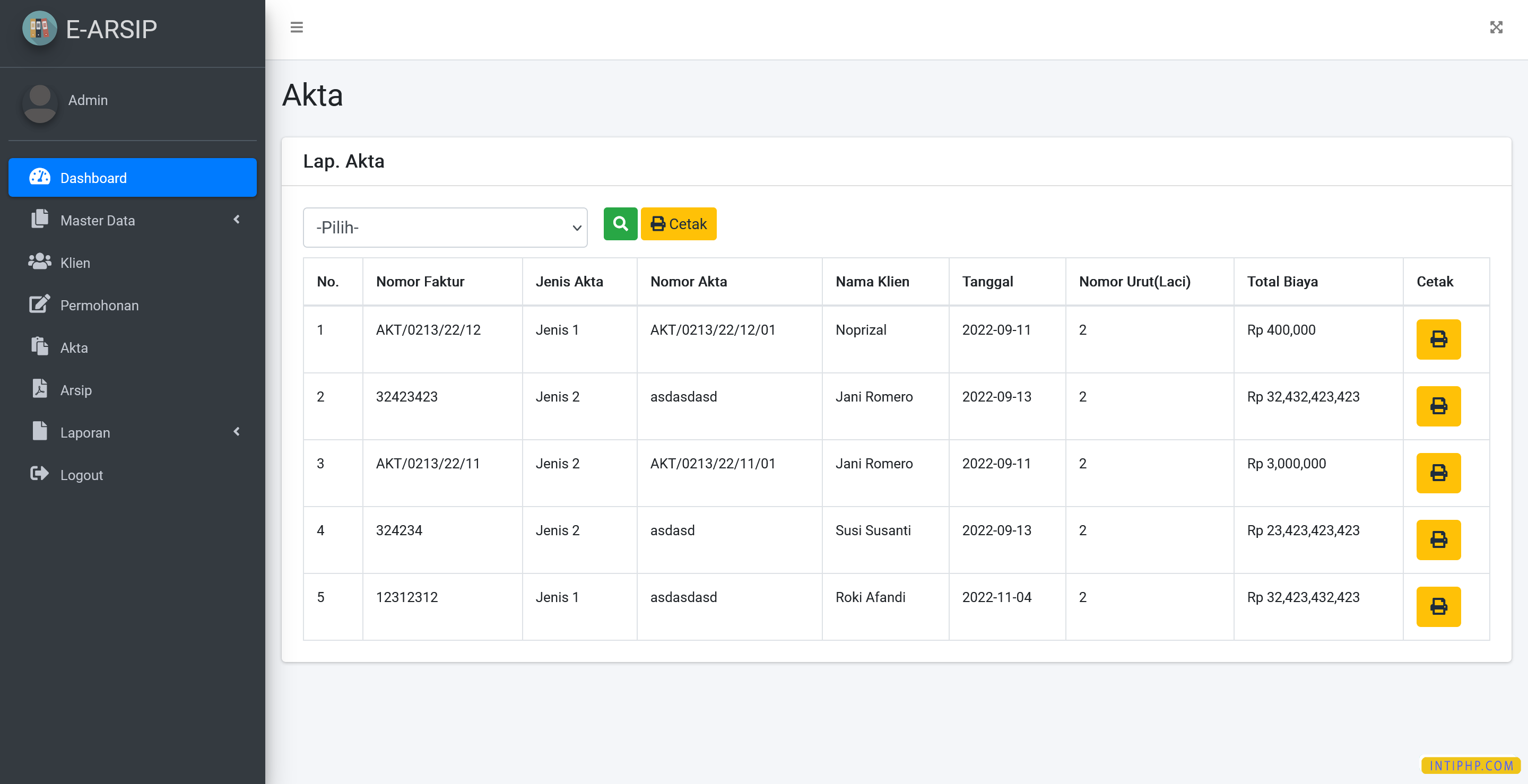The width and height of the screenshot is (1528, 784).
Task: Select Arsip in the sidebar
Action: click(x=76, y=390)
